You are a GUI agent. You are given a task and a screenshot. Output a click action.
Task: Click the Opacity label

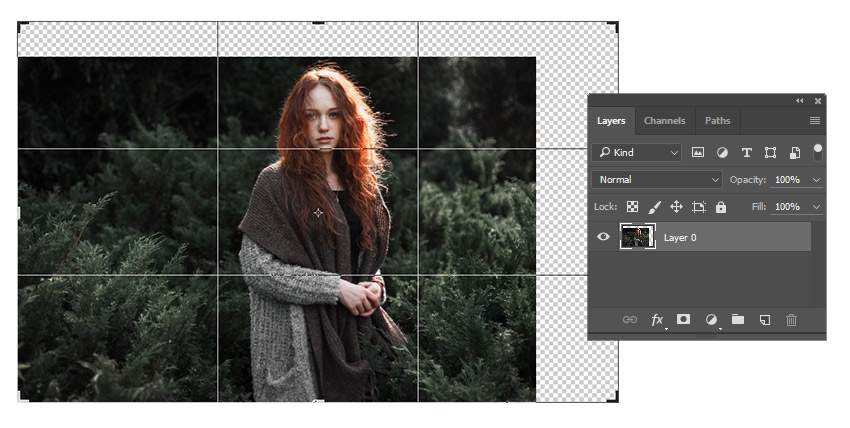(x=748, y=180)
